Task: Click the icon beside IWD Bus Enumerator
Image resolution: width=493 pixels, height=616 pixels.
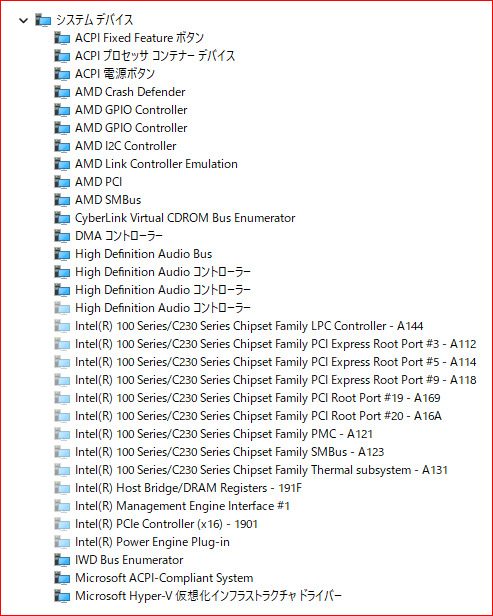Action: [62, 560]
